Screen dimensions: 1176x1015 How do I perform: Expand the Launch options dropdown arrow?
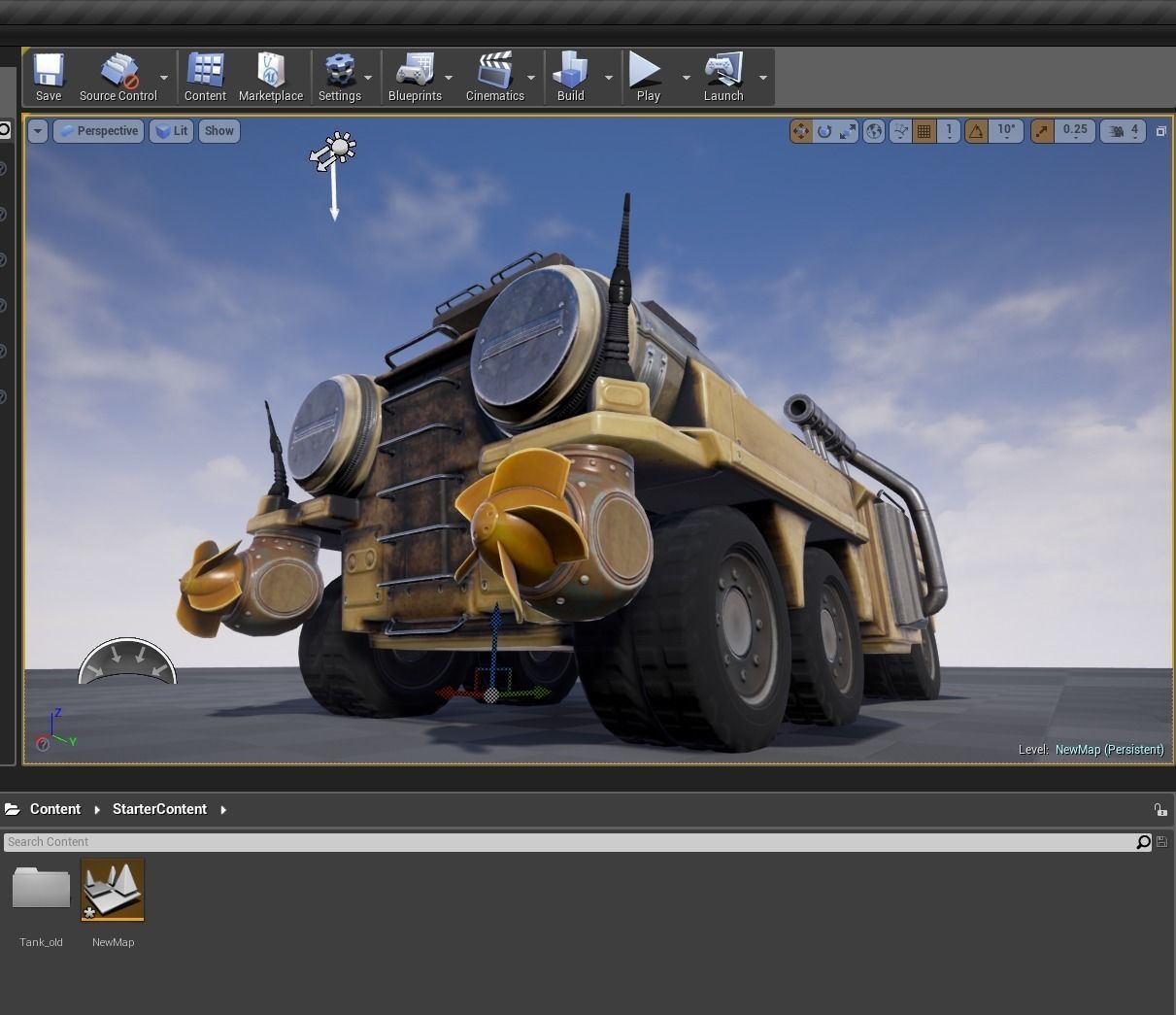click(763, 78)
